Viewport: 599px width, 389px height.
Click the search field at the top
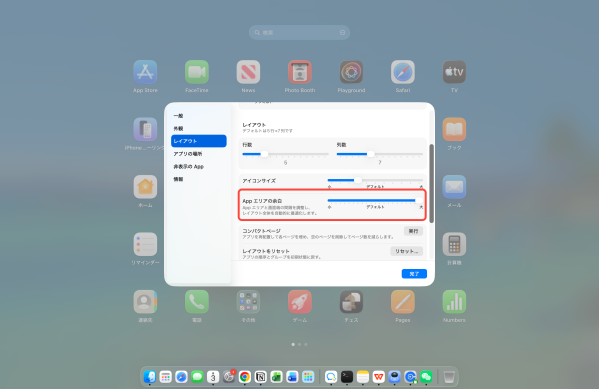(300, 32)
